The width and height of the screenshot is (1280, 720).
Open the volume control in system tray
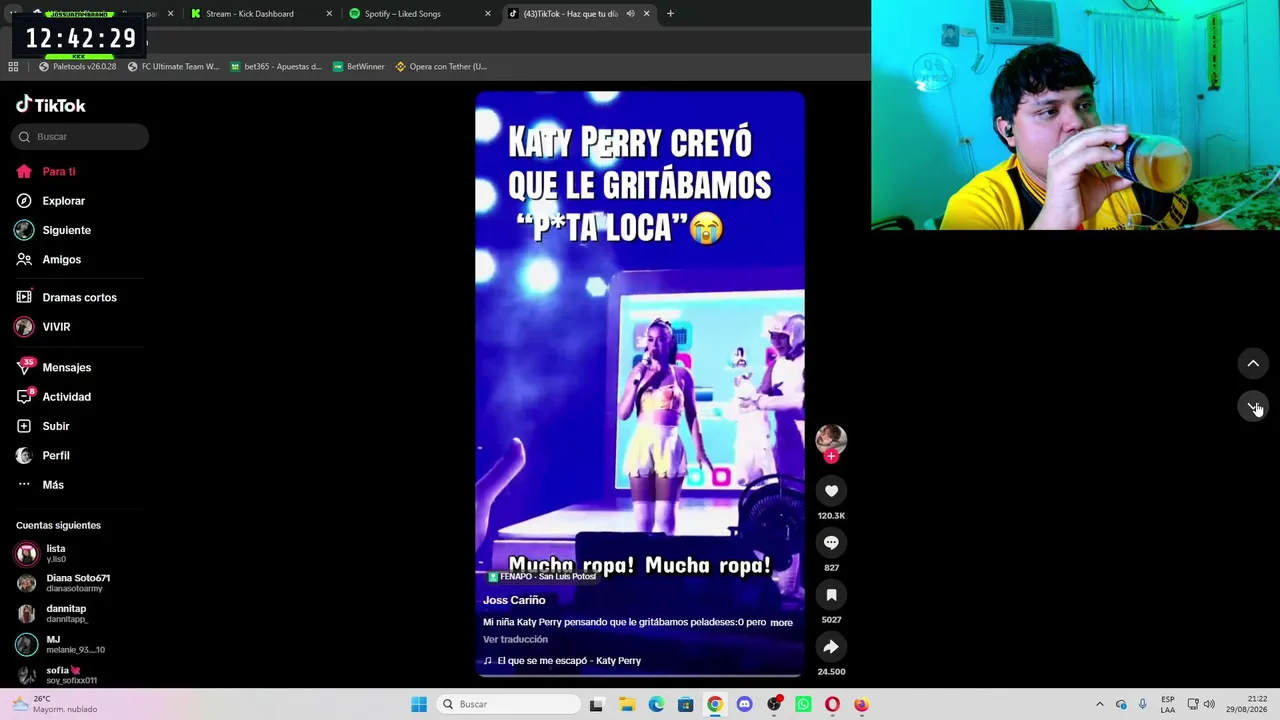pyautogui.click(x=1209, y=704)
